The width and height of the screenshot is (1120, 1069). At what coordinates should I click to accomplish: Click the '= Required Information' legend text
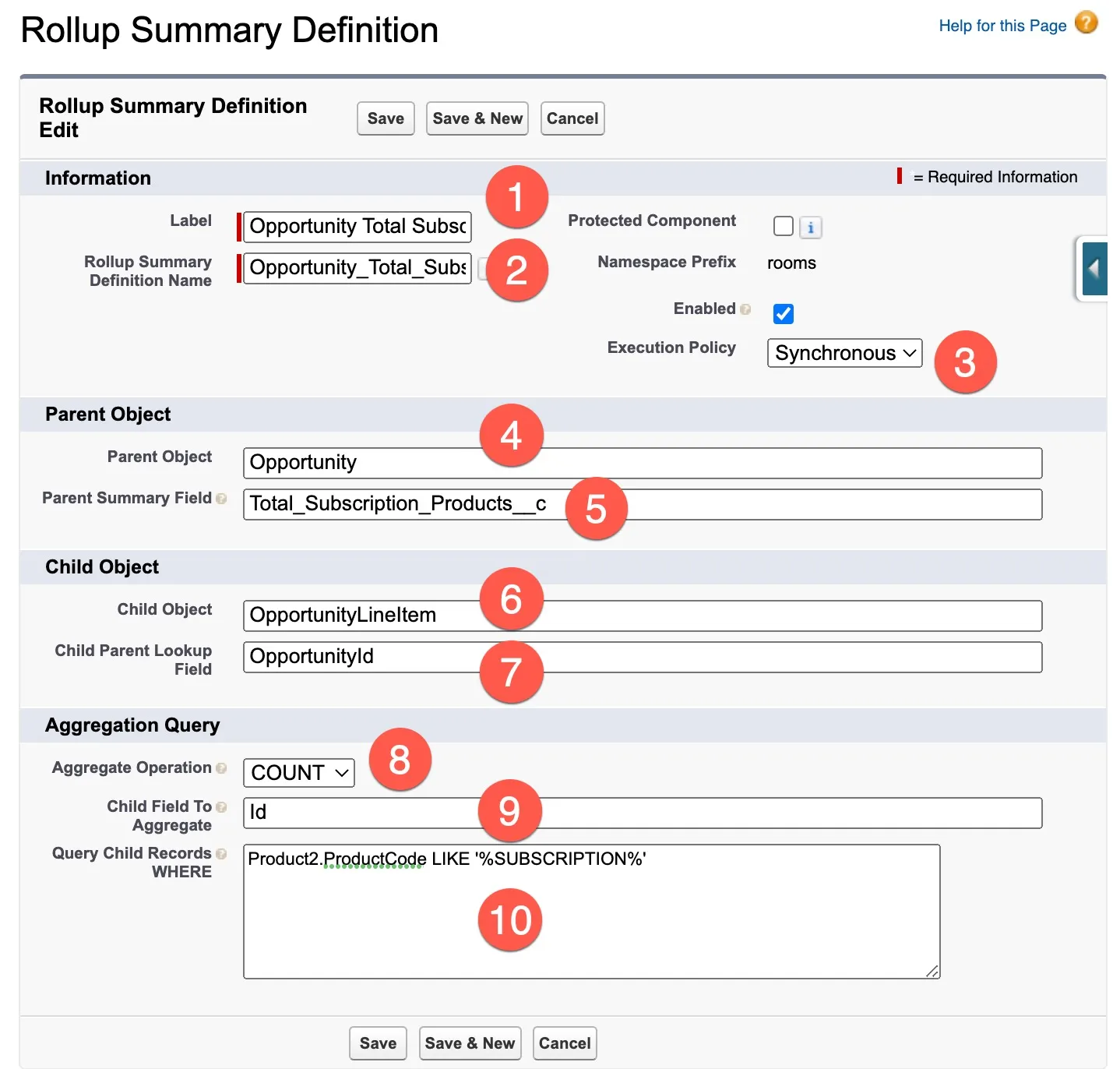pyautogui.click(x=995, y=178)
